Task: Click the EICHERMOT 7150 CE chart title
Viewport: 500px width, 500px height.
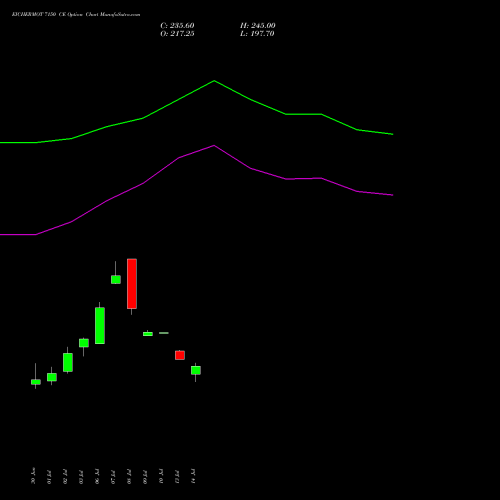Action: point(76,15)
